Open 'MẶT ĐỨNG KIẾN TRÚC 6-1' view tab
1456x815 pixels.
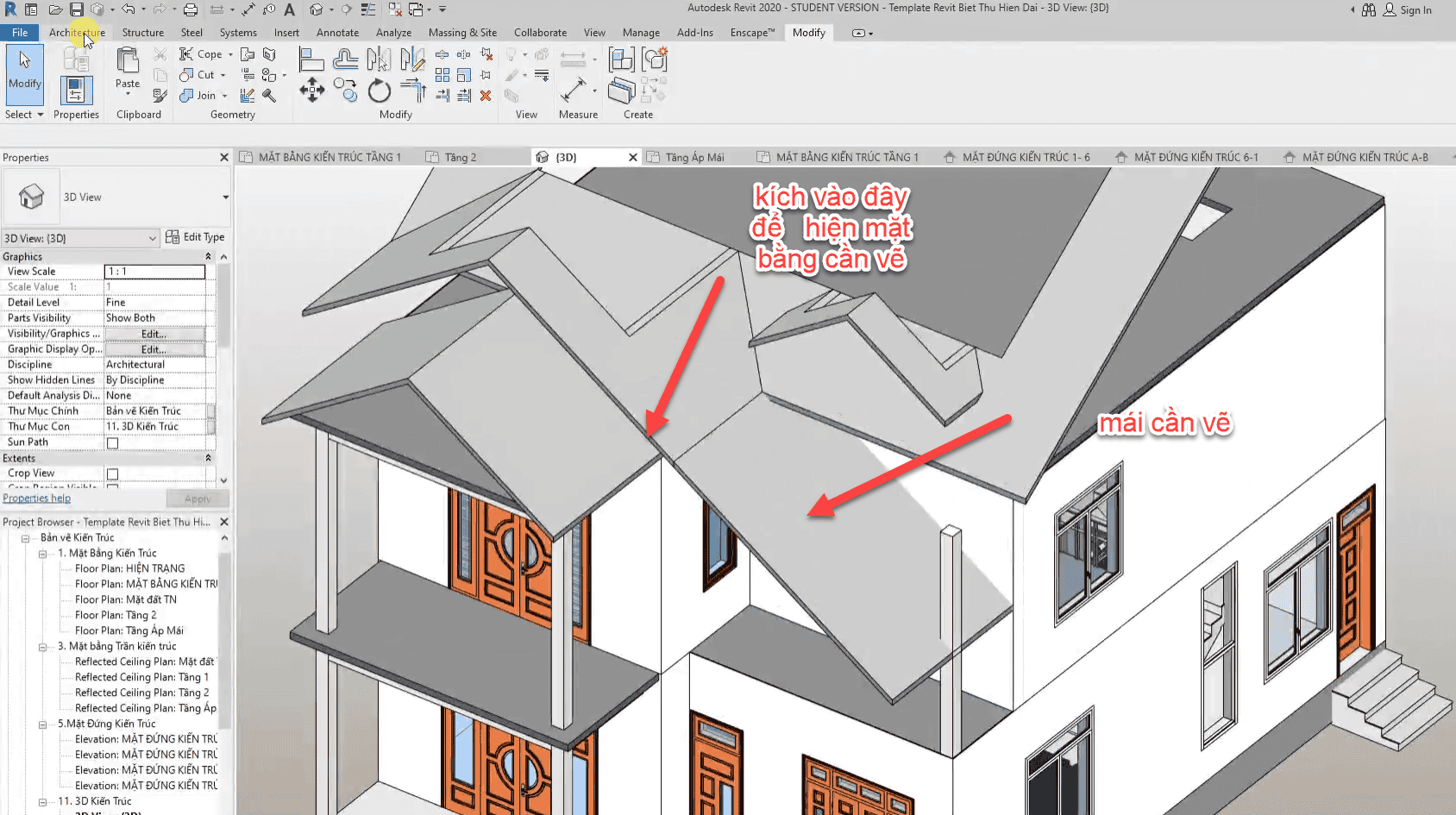[1196, 158]
